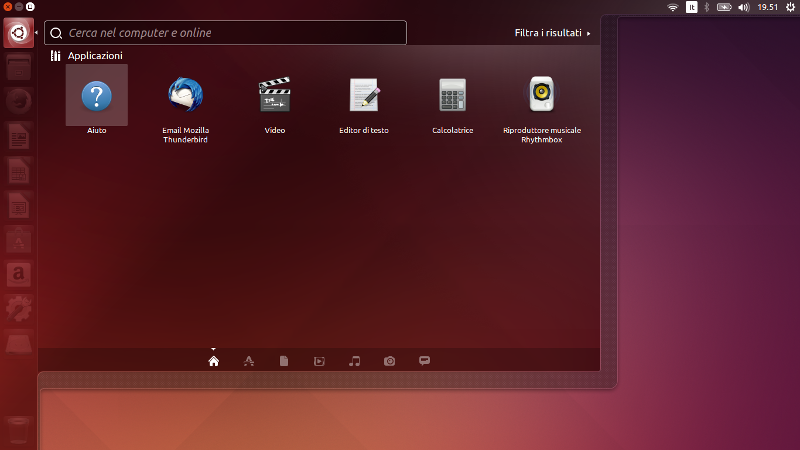Open Amazon from the launcher
Screen dimensions: 800x450
(18, 273)
